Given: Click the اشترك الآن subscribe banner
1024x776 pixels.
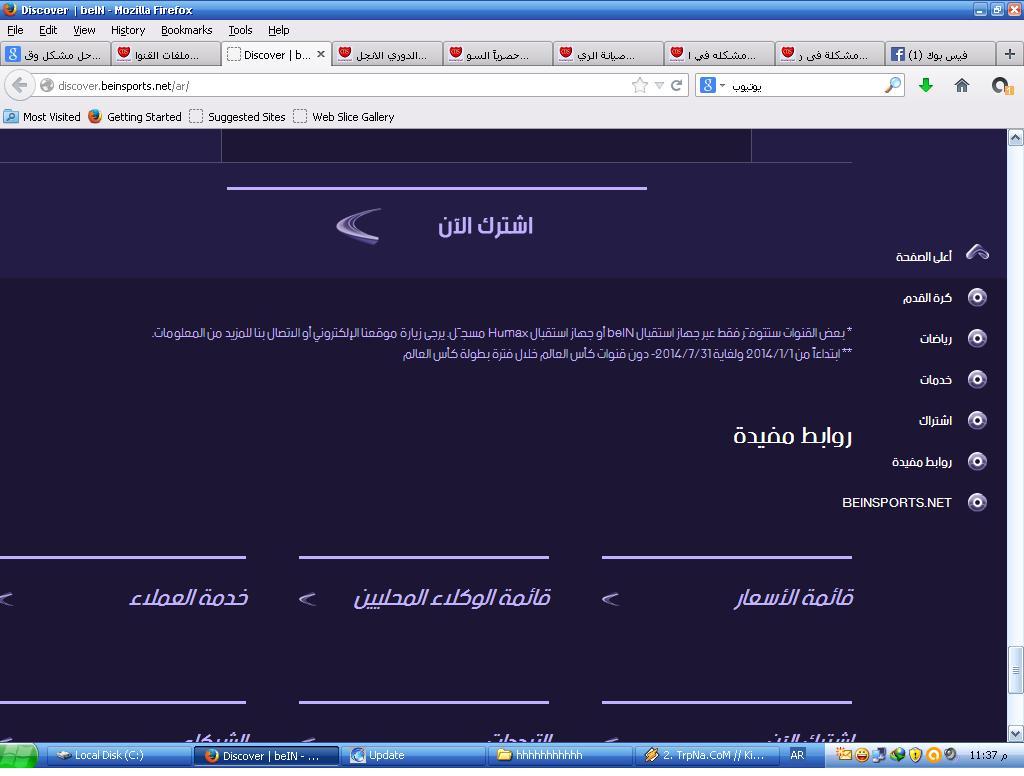Looking at the screenshot, I should [x=436, y=225].
